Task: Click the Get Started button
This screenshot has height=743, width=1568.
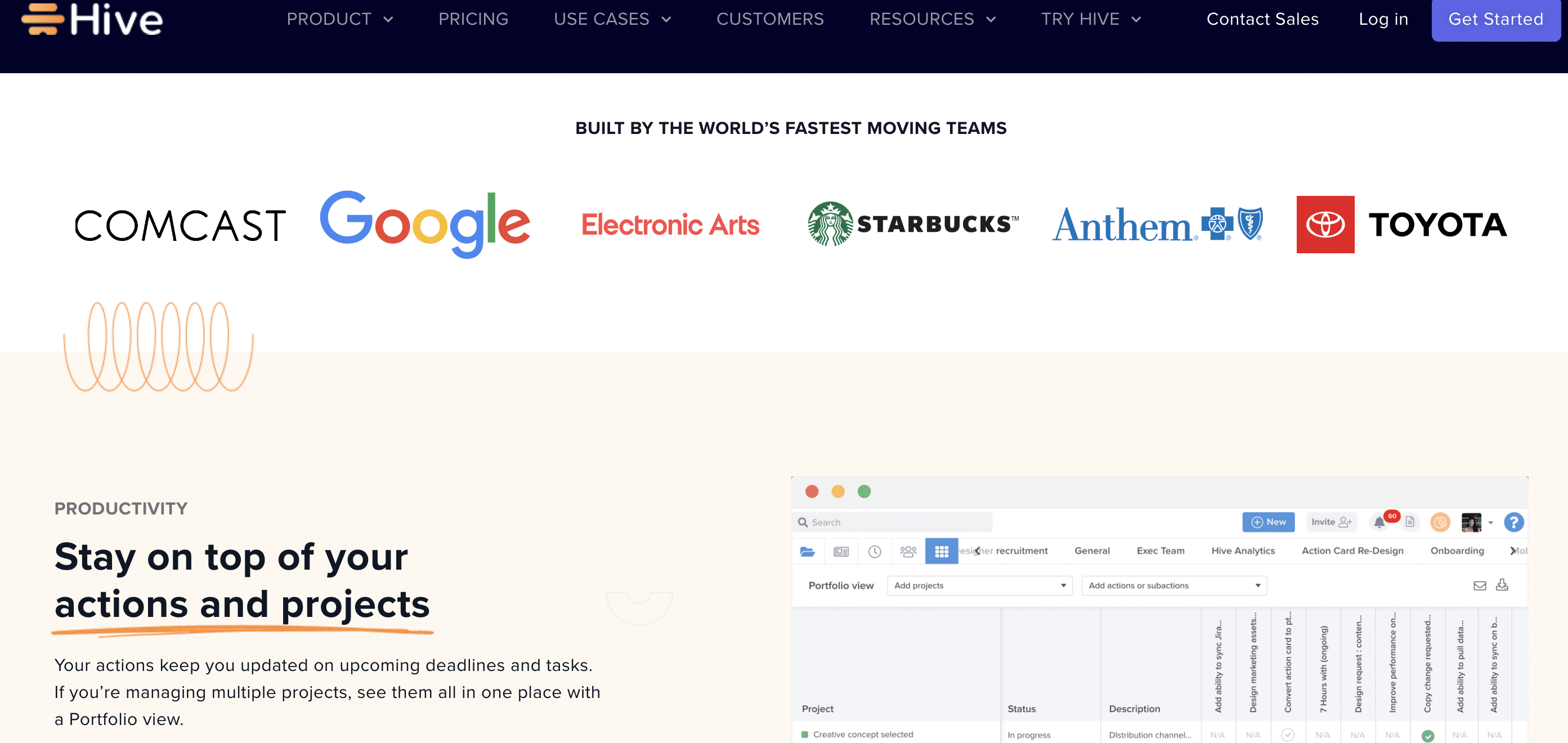Action: tap(1495, 19)
